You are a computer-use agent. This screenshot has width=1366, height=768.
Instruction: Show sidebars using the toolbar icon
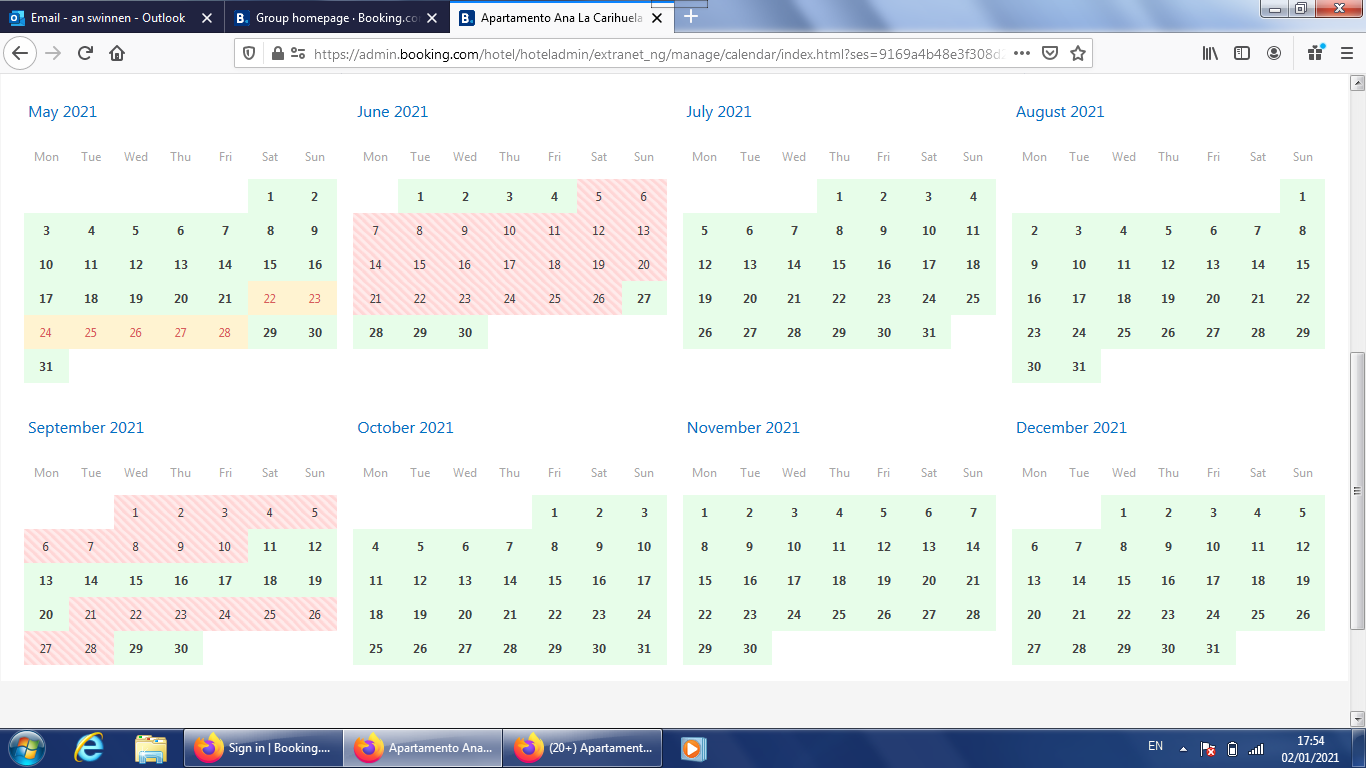[1241, 54]
